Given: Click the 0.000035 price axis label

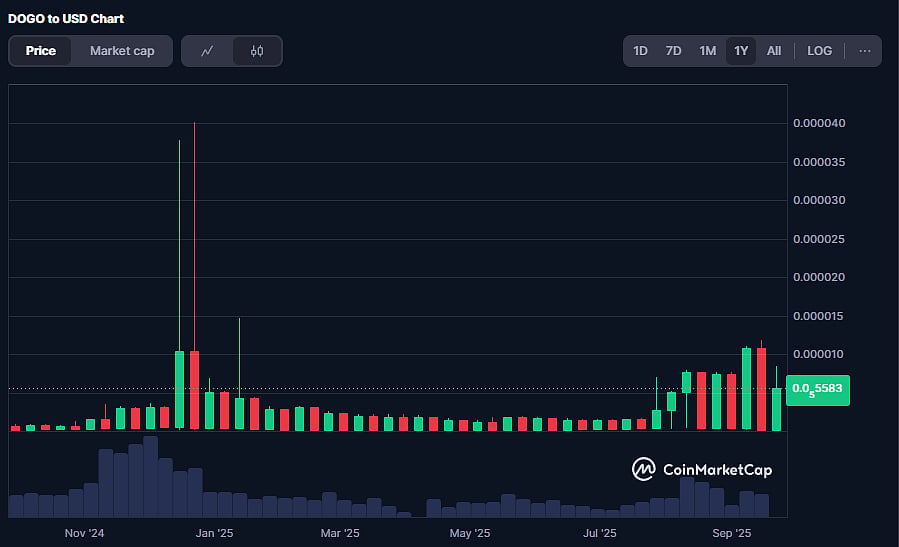Looking at the screenshot, I should (819, 162).
